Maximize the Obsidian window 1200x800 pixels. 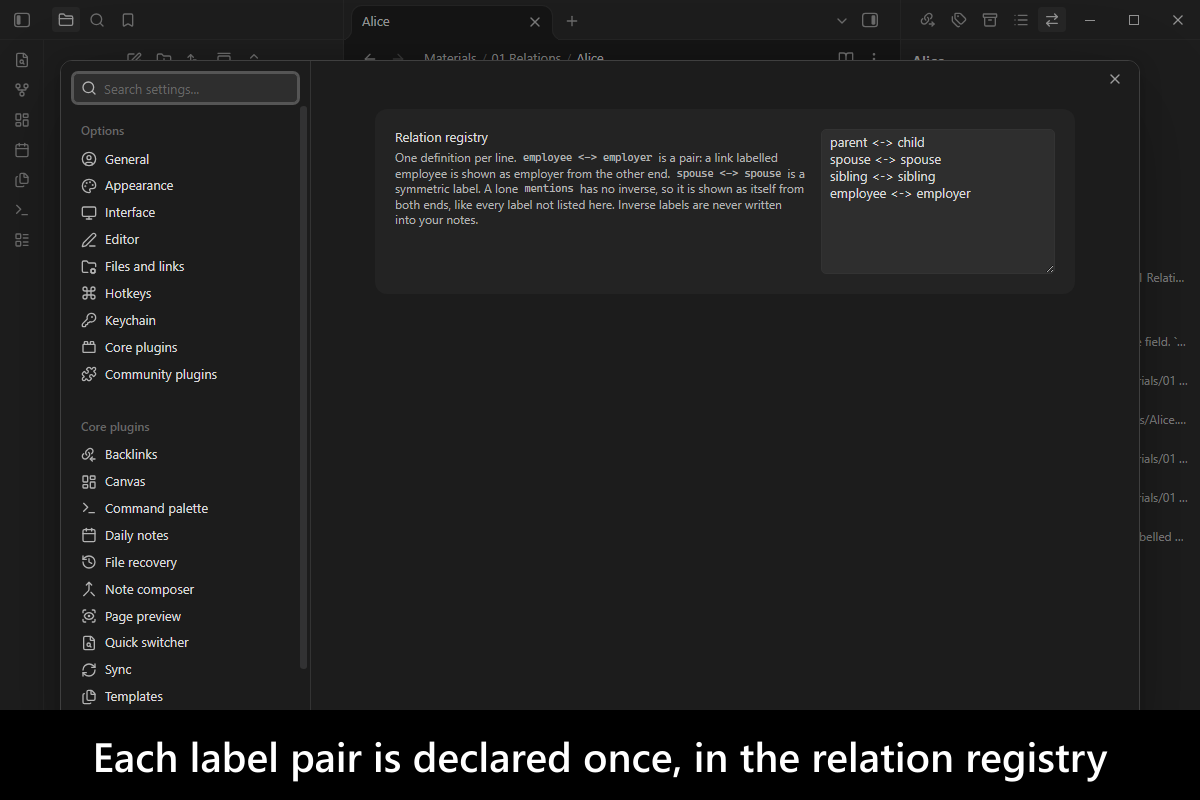pyautogui.click(x=1134, y=20)
